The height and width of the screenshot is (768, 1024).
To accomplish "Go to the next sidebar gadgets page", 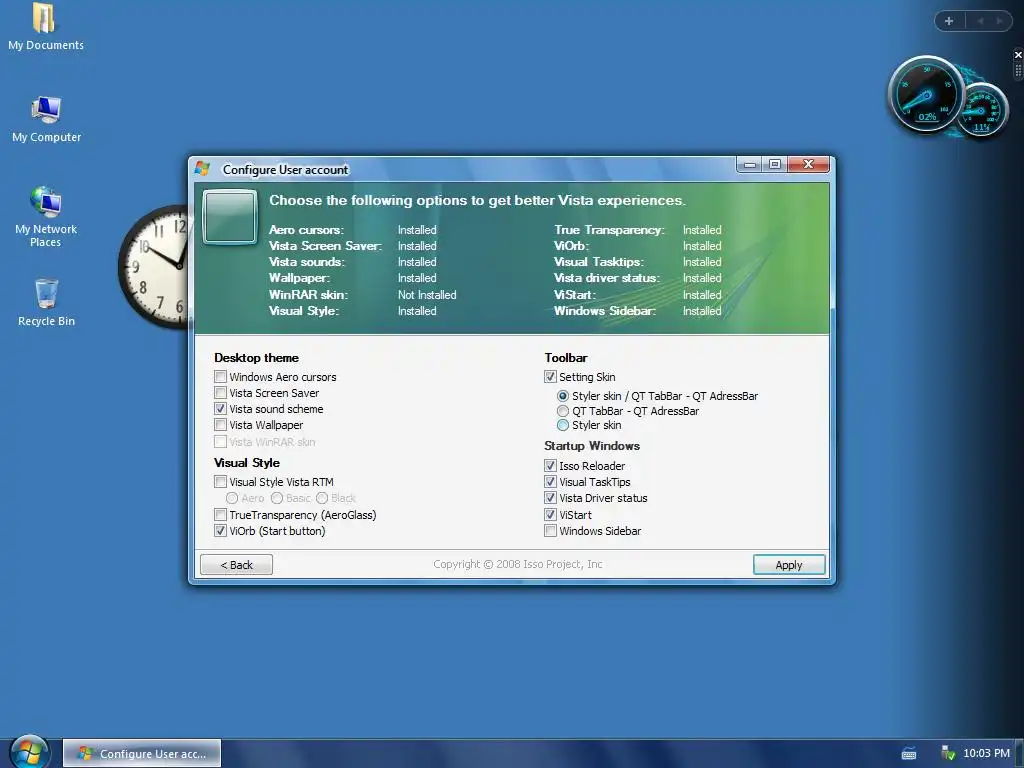I will pyautogui.click(x=999, y=21).
